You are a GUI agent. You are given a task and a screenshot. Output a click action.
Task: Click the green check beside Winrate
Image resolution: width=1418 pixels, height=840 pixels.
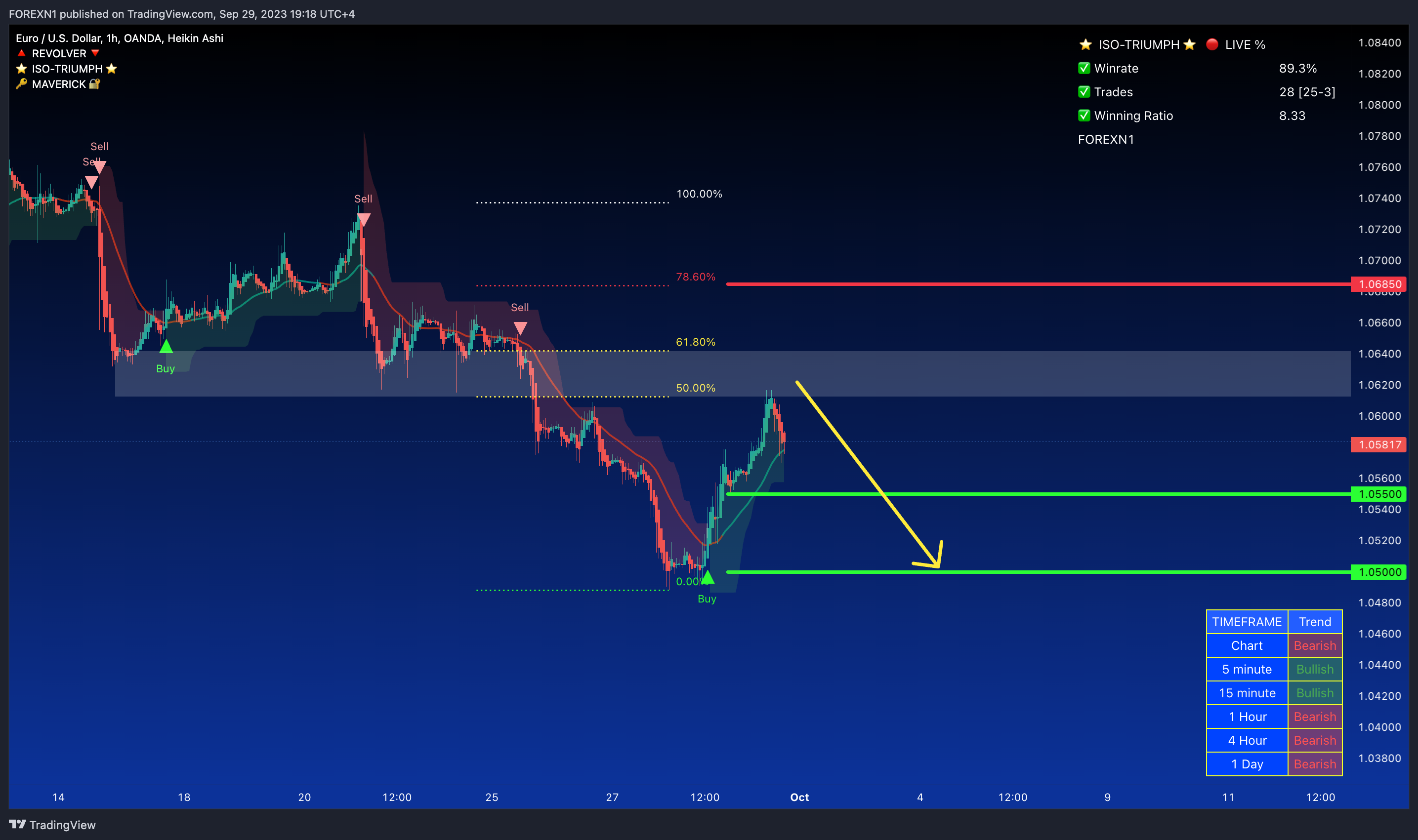pos(1084,68)
